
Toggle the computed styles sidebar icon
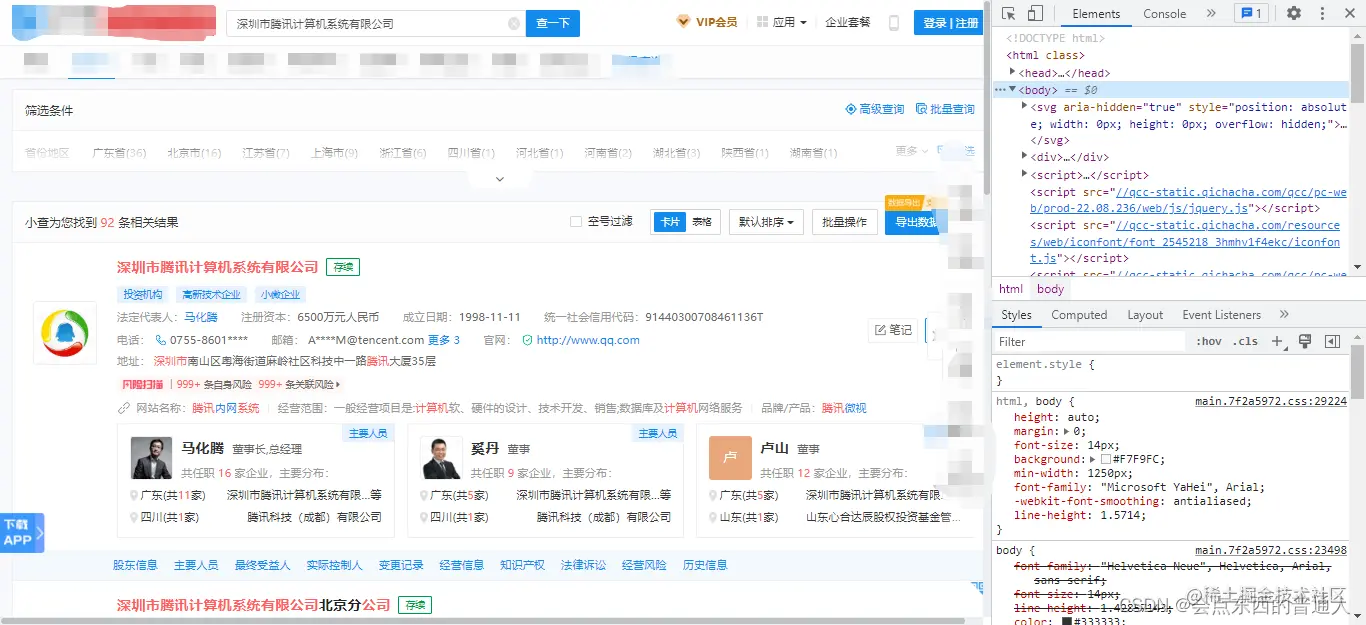(x=1332, y=341)
